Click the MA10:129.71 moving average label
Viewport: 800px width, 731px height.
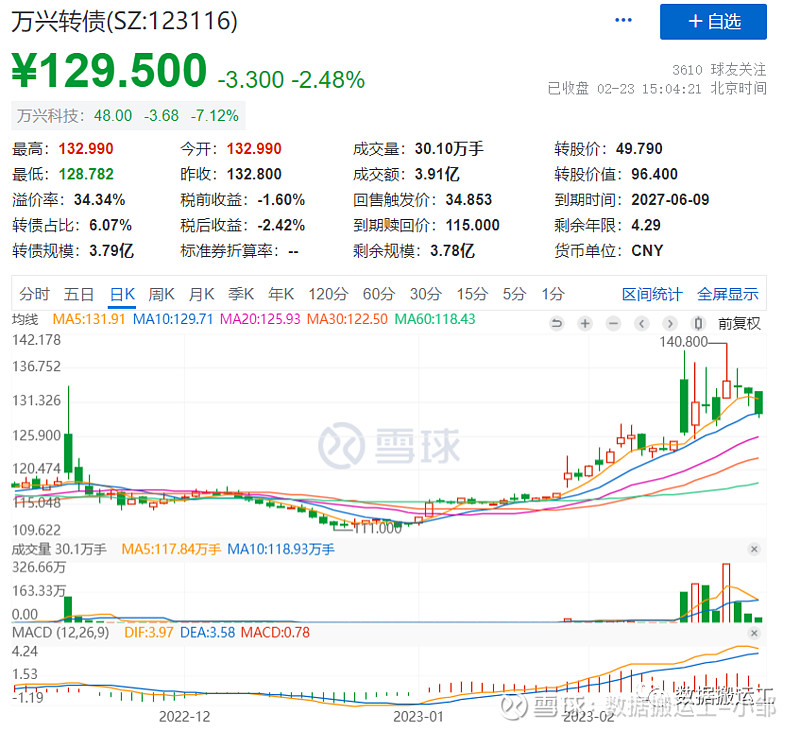click(173, 319)
